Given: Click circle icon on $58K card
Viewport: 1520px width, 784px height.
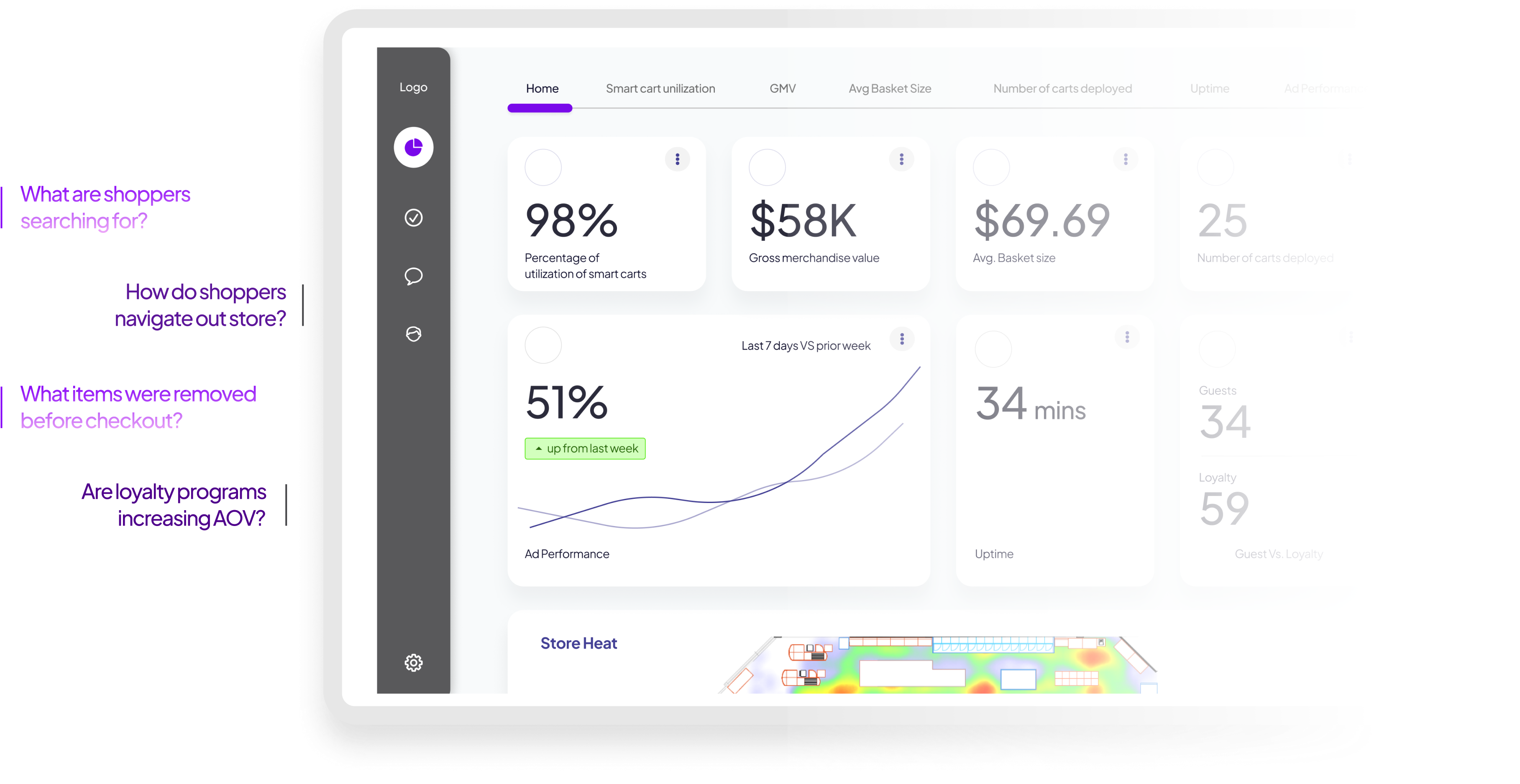Looking at the screenshot, I should [767, 168].
